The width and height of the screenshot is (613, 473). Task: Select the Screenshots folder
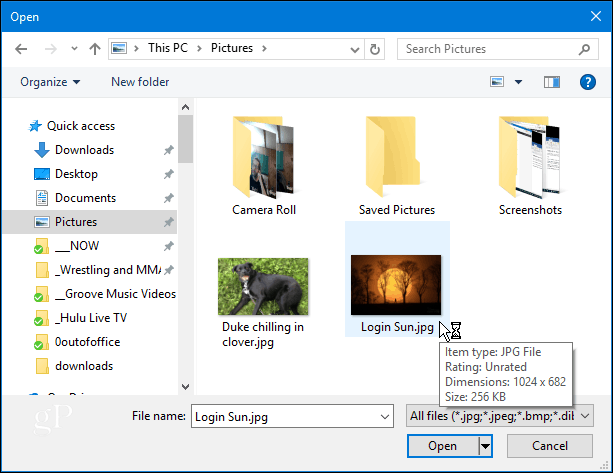click(x=530, y=166)
